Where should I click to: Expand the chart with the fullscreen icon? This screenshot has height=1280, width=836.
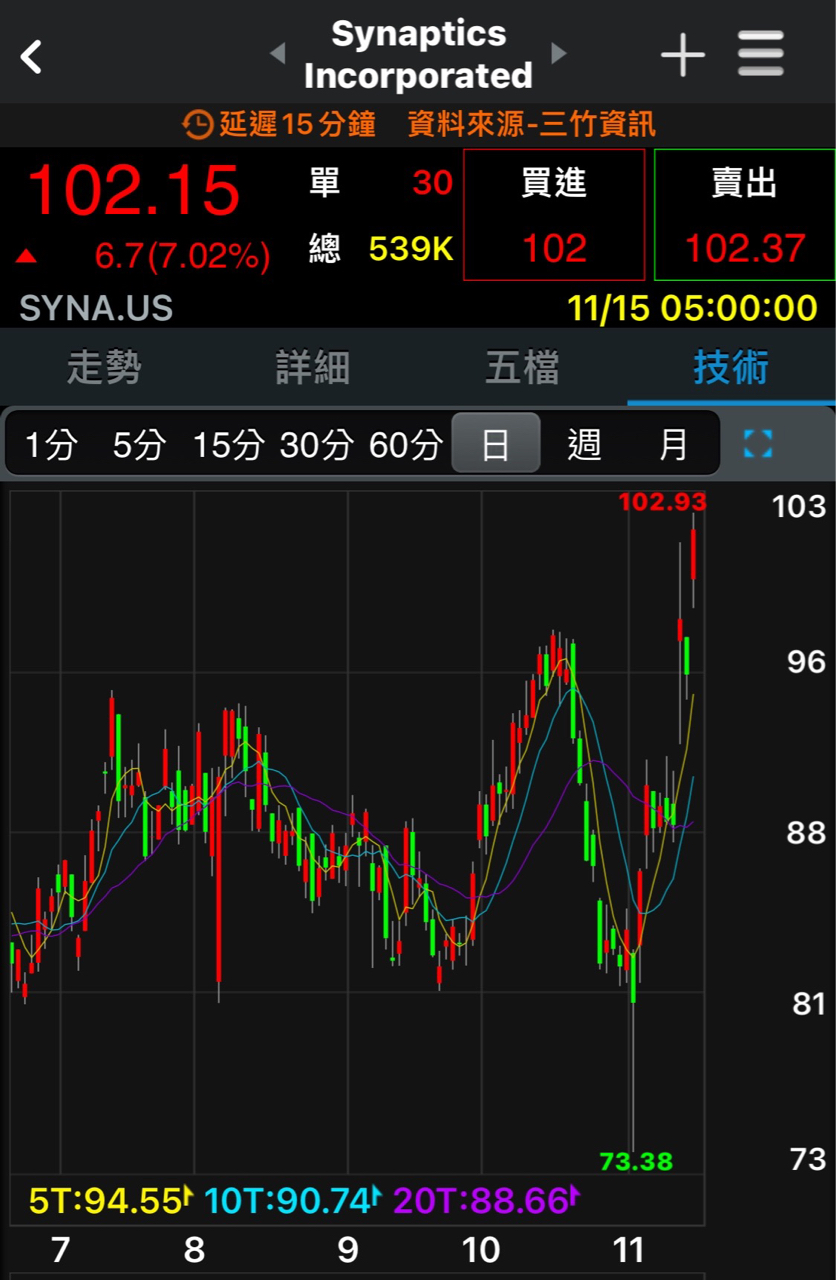(758, 443)
